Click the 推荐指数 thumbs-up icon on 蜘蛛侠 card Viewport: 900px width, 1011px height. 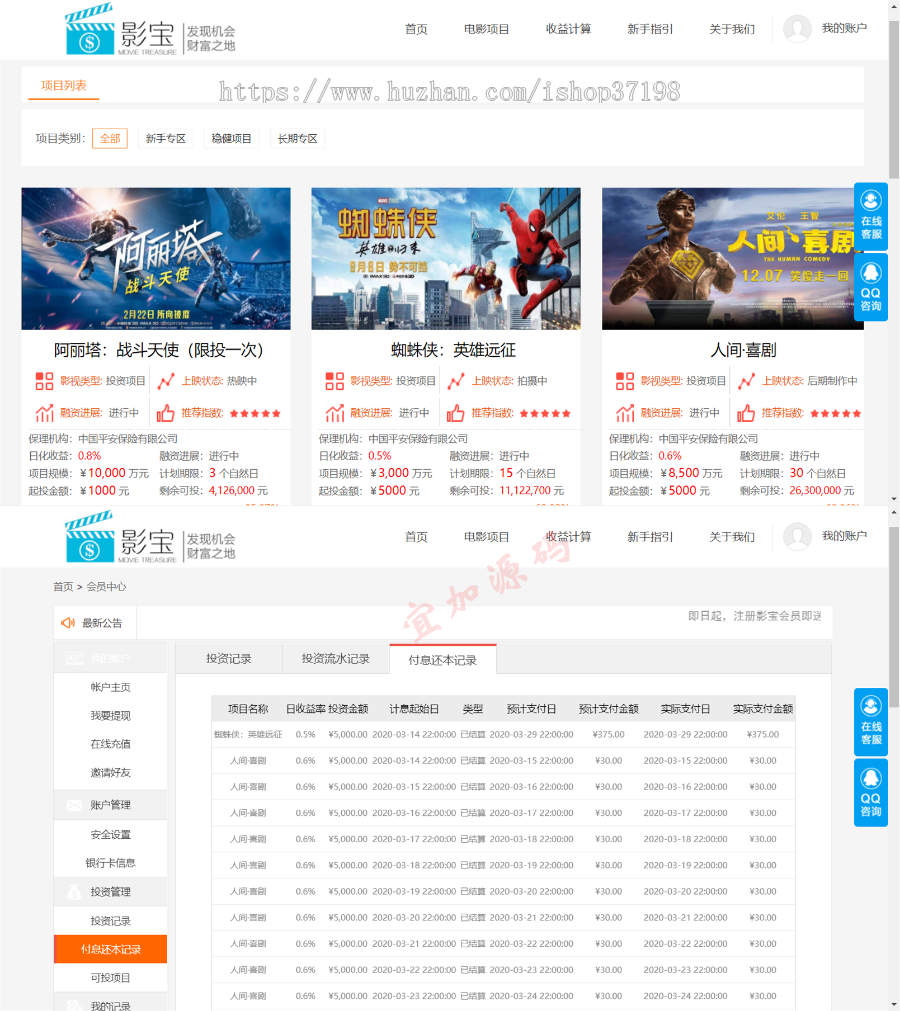click(454, 413)
